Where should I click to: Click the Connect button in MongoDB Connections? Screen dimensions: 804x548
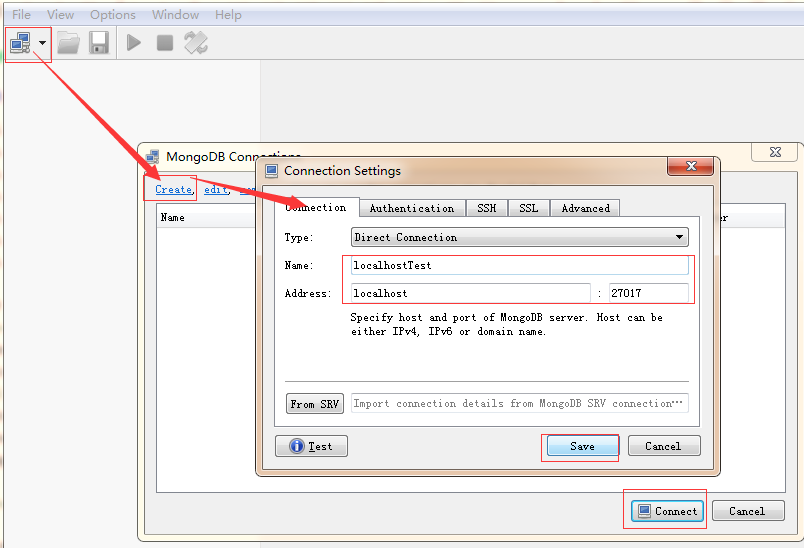pos(667,511)
